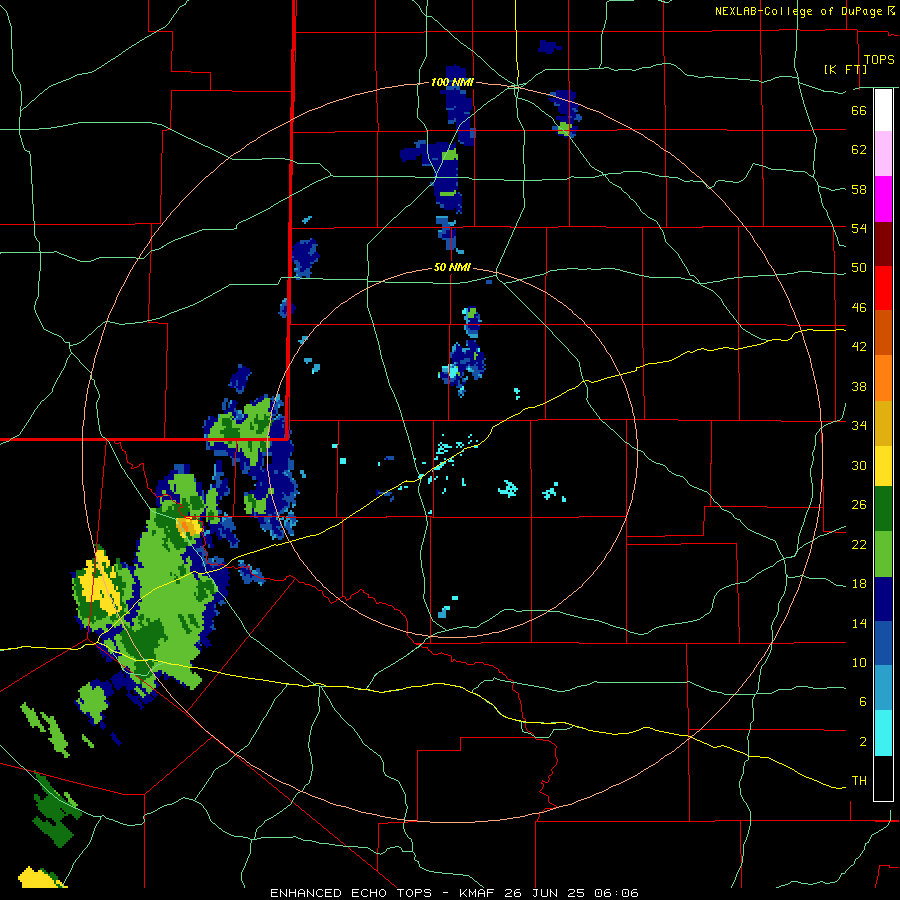Click the "54" legend value
Image resolution: width=900 pixels, height=900 pixels.
coord(859,228)
